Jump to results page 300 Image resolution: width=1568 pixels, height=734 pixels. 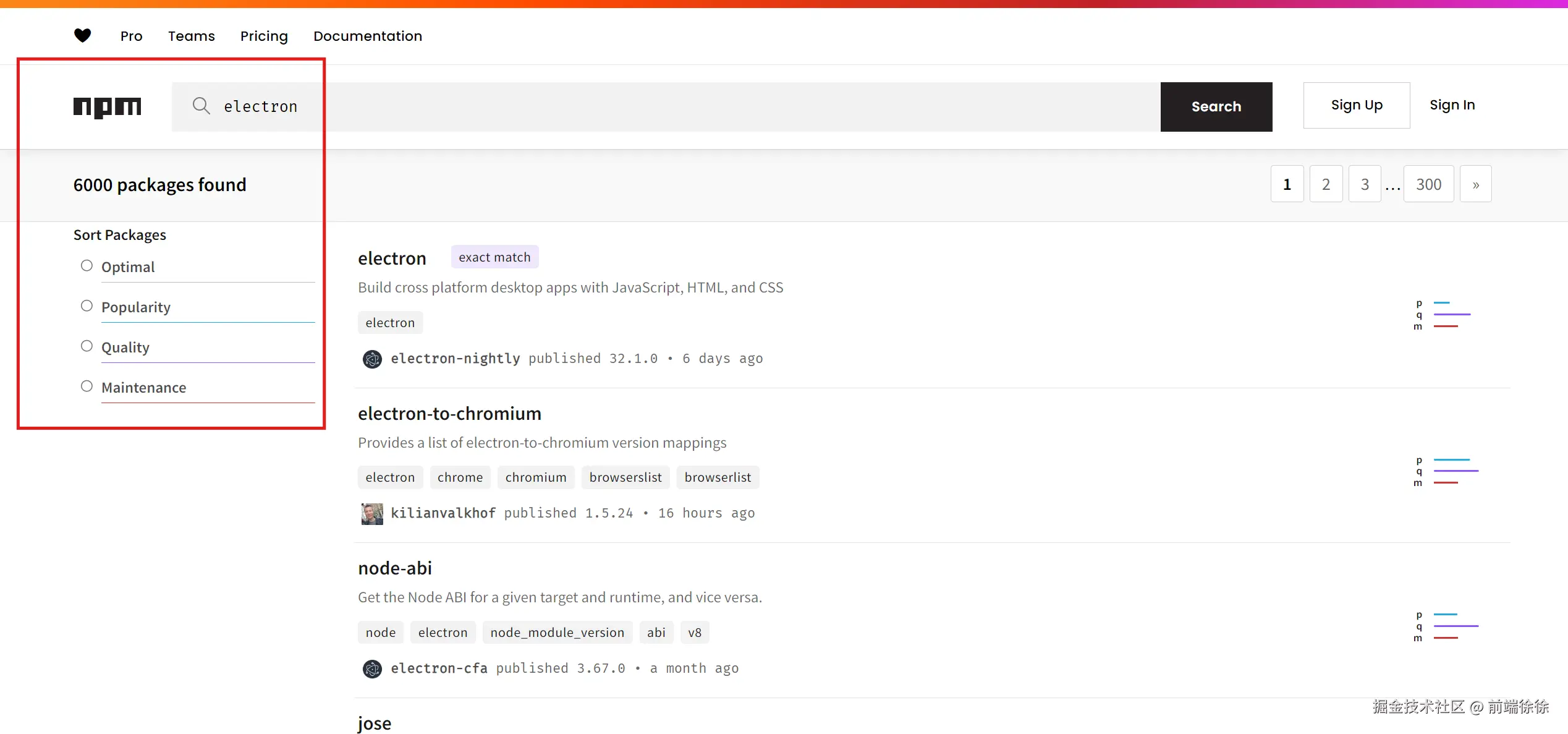[1428, 184]
